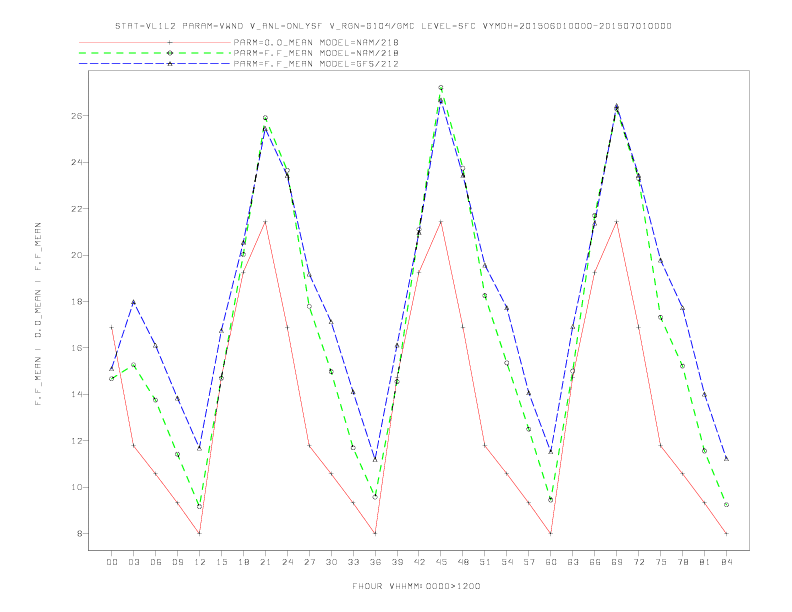Click x-axis tick label 42
The height and width of the screenshot is (612, 792).
(x=419, y=562)
